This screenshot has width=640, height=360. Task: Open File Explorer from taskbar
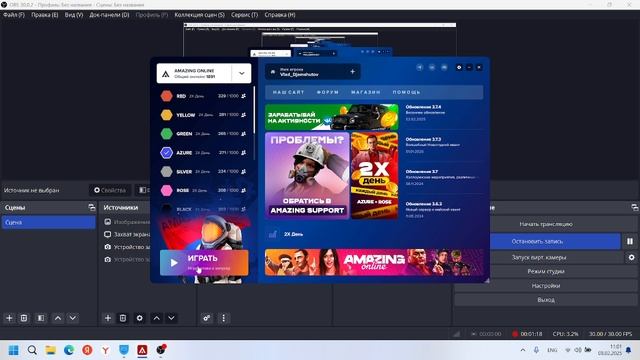[51, 350]
